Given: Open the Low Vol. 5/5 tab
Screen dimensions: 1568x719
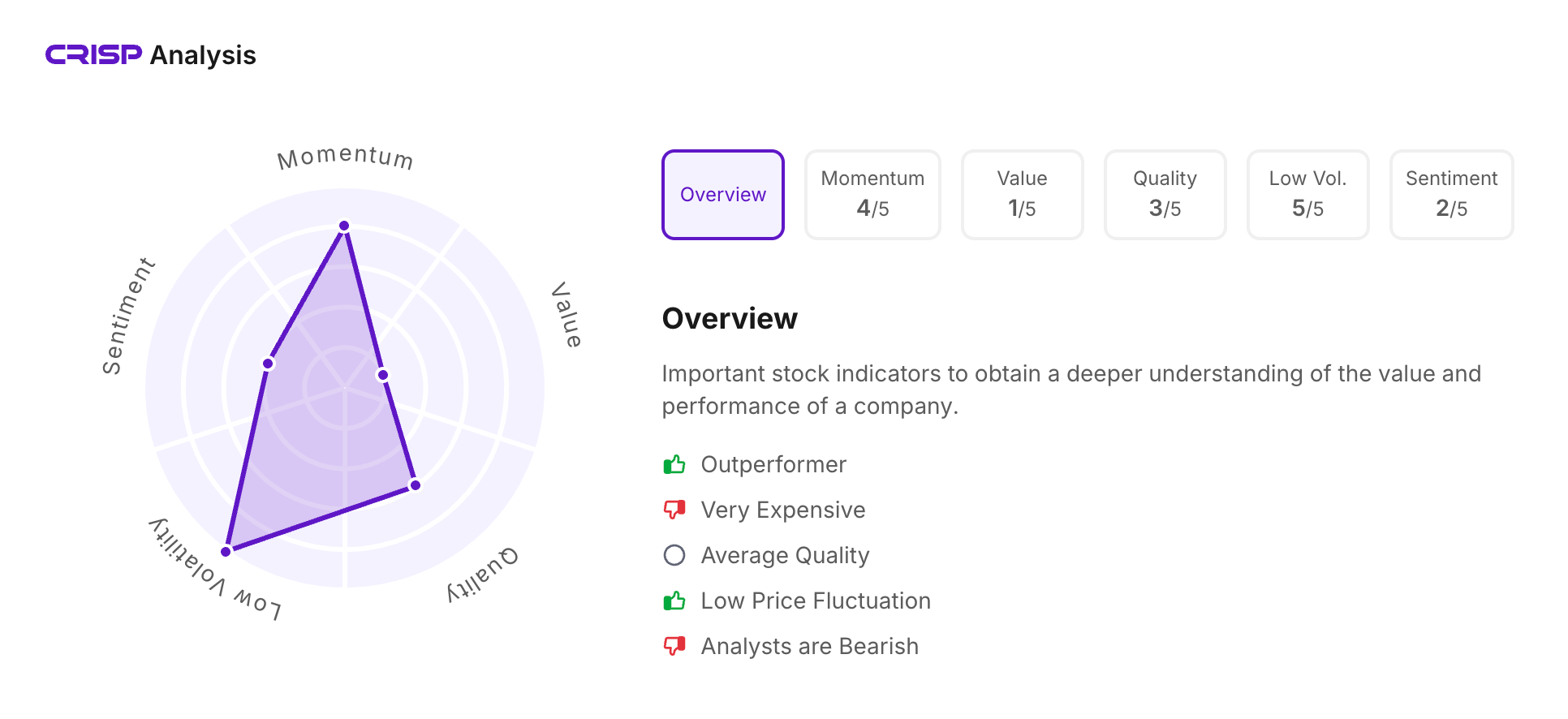Looking at the screenshot, I should 1307,195.
